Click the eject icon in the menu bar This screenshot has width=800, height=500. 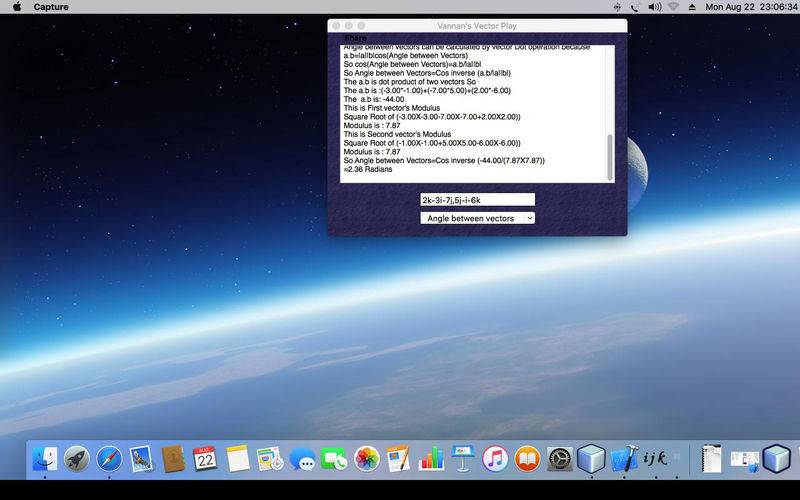point(692,7)
